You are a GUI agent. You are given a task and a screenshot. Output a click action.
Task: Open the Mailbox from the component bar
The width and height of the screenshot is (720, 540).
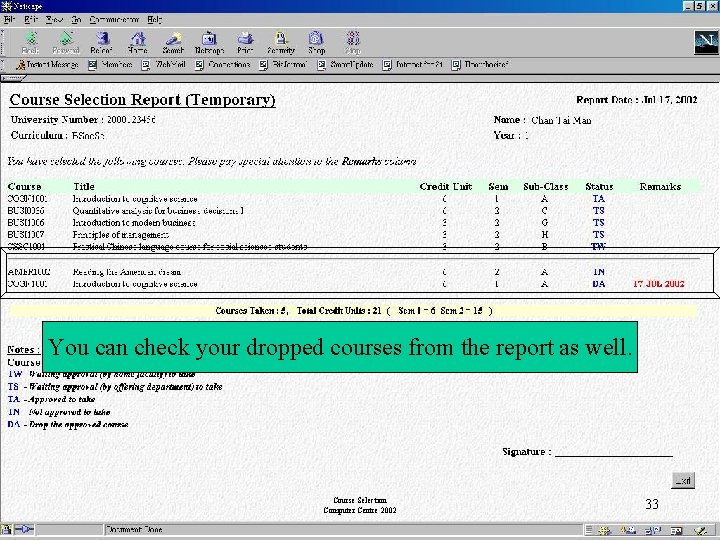tap(628, 530)
